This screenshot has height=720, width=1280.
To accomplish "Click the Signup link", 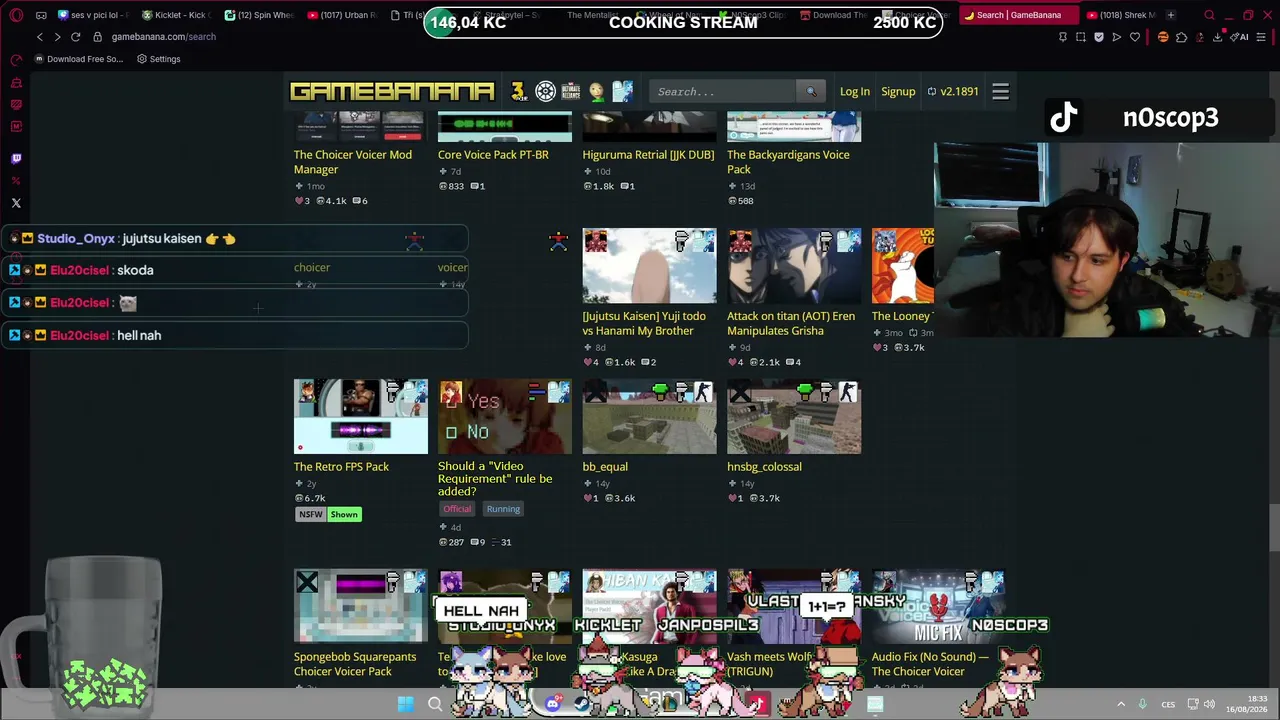I will click(x=898, y=92).
